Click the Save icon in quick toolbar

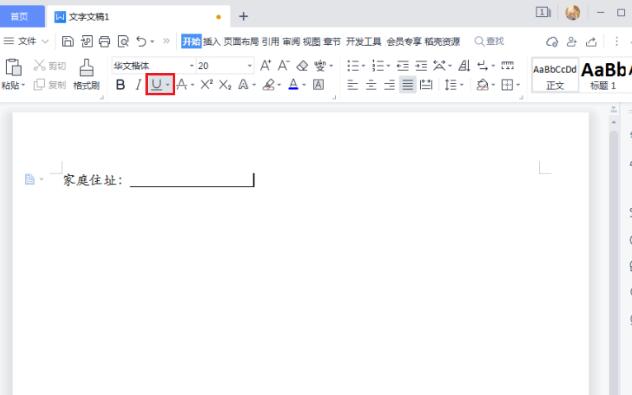pos(68,41)
